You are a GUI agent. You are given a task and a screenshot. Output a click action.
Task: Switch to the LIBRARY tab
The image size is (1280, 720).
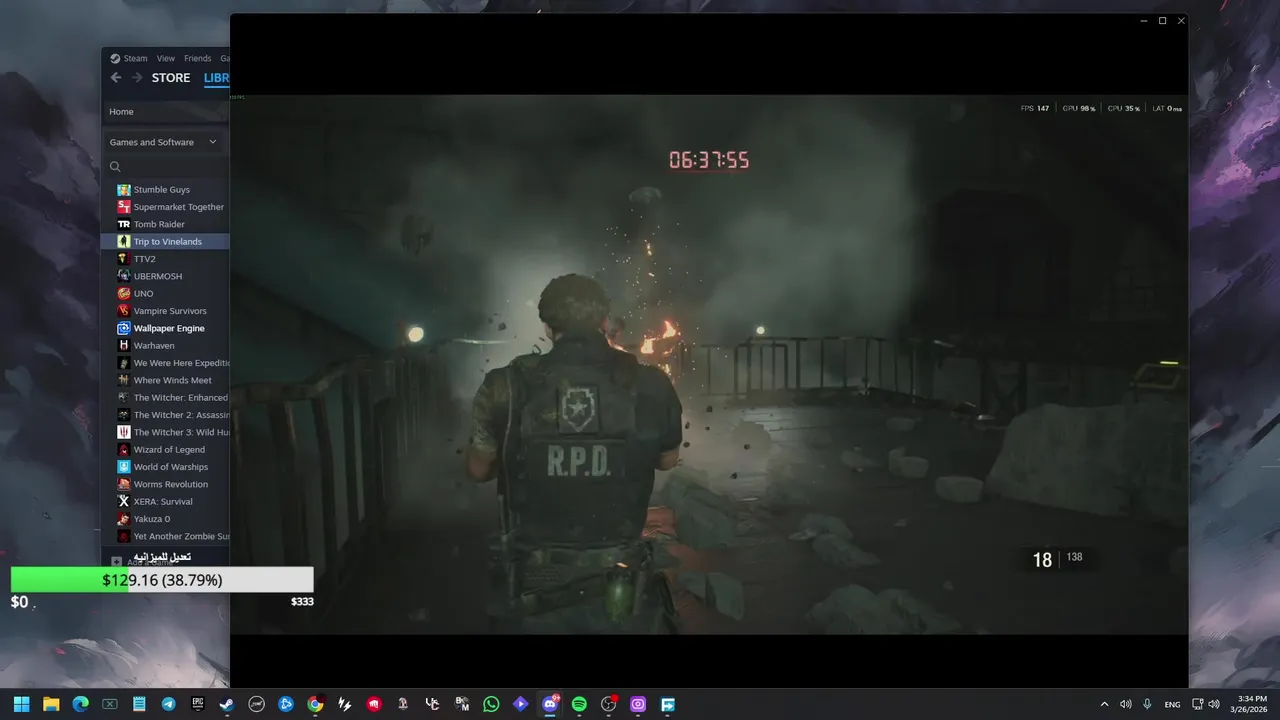[216, 78]
